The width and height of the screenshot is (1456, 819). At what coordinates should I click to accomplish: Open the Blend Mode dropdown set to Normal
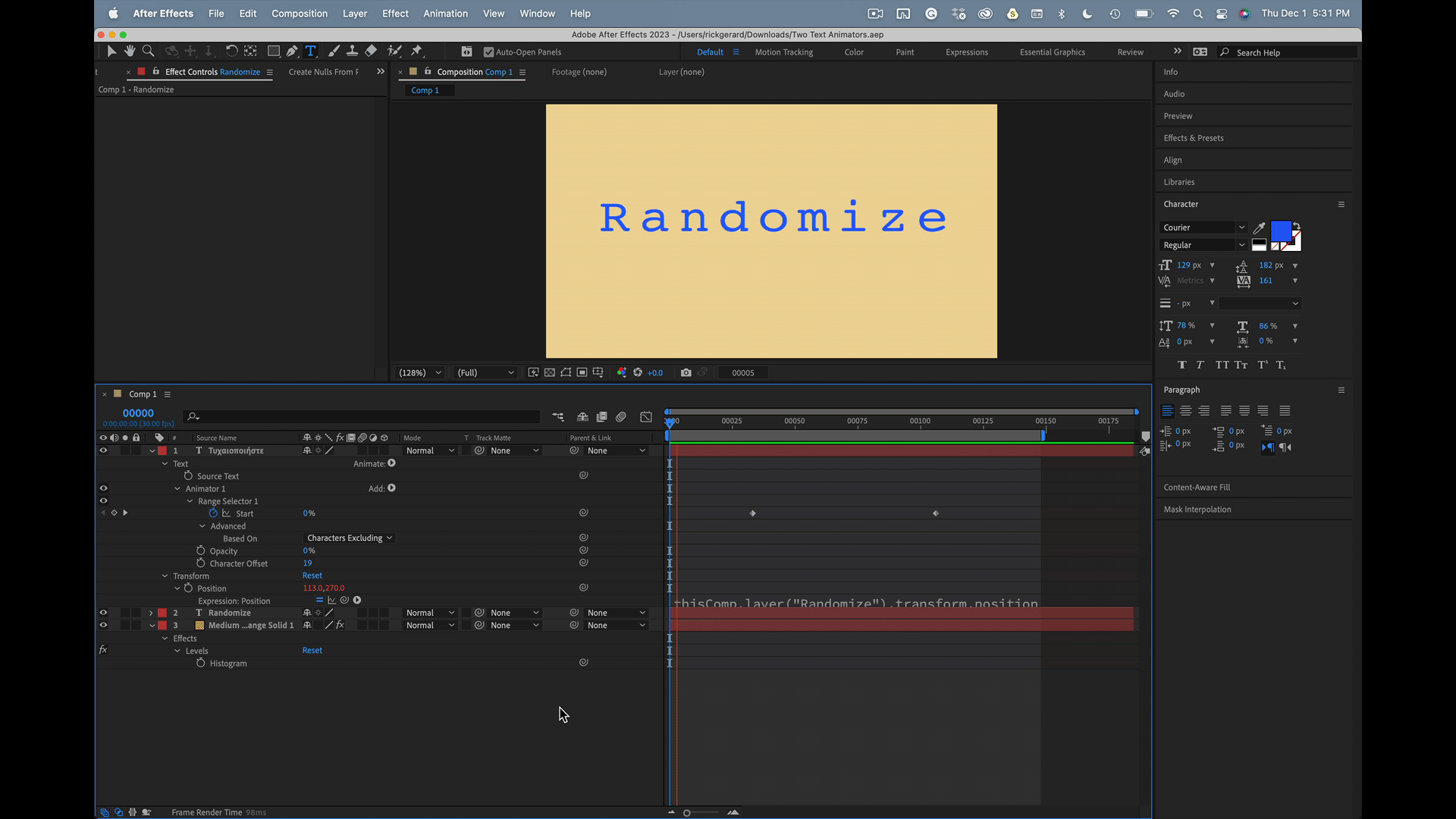click(x=429, y=450)
